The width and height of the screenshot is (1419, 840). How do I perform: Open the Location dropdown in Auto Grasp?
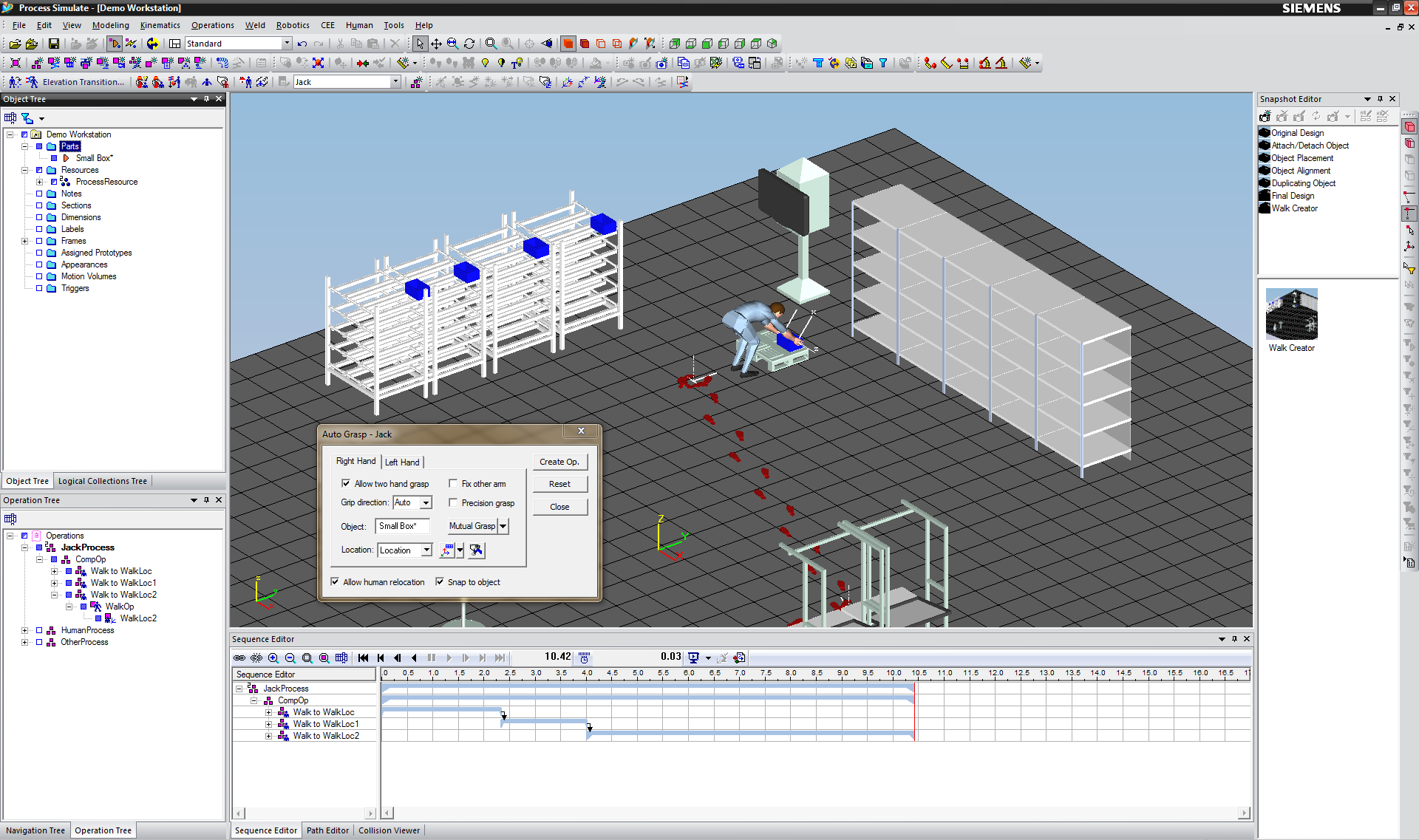pos(426,550)
